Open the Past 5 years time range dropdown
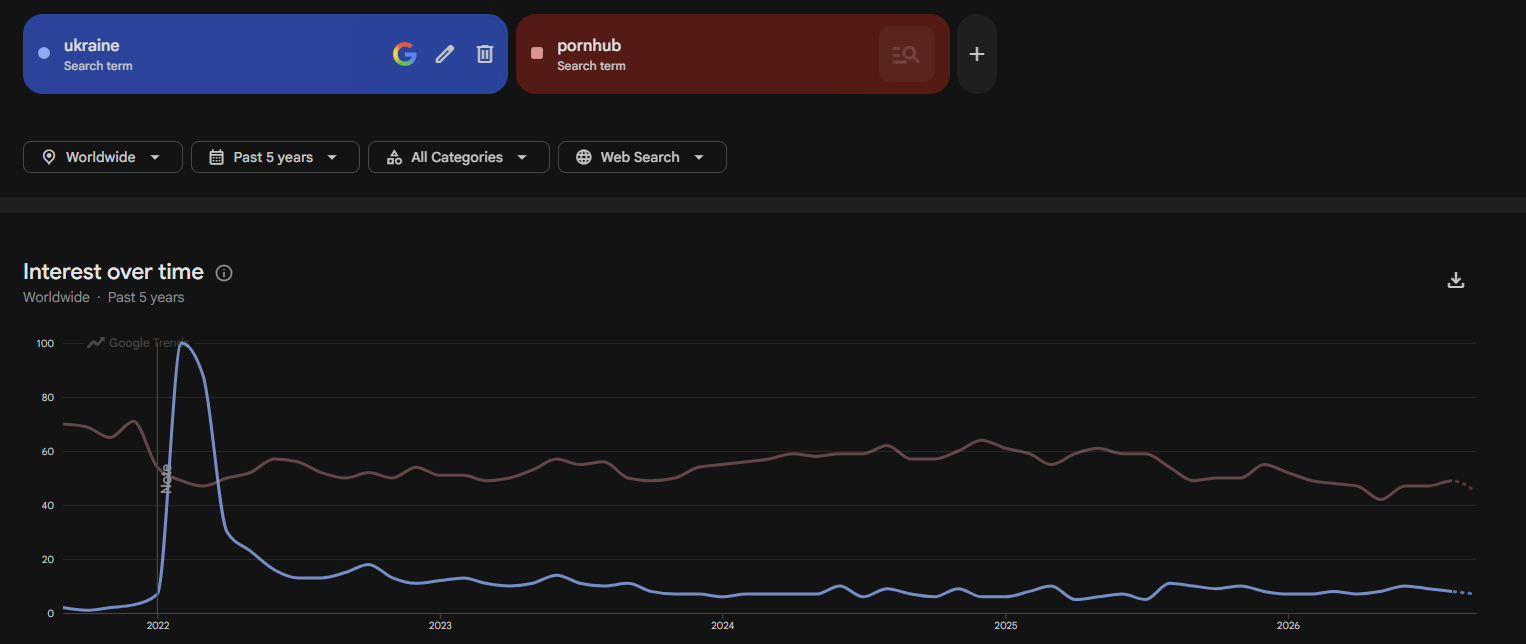The image size is (1526, 644). point(275,157)
